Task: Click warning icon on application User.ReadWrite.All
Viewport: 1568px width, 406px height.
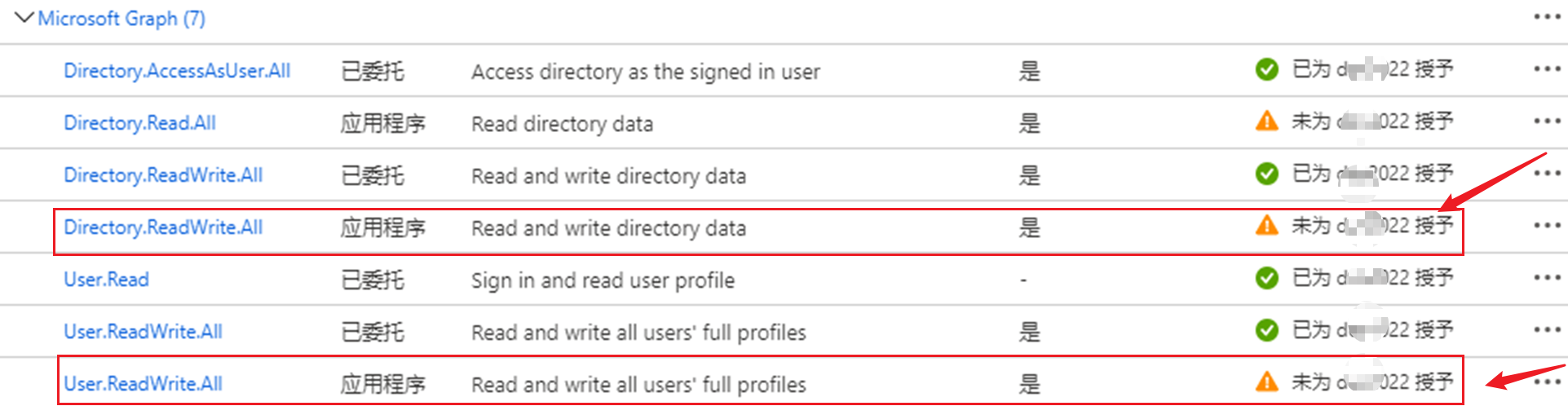Action: (1267, 381)
